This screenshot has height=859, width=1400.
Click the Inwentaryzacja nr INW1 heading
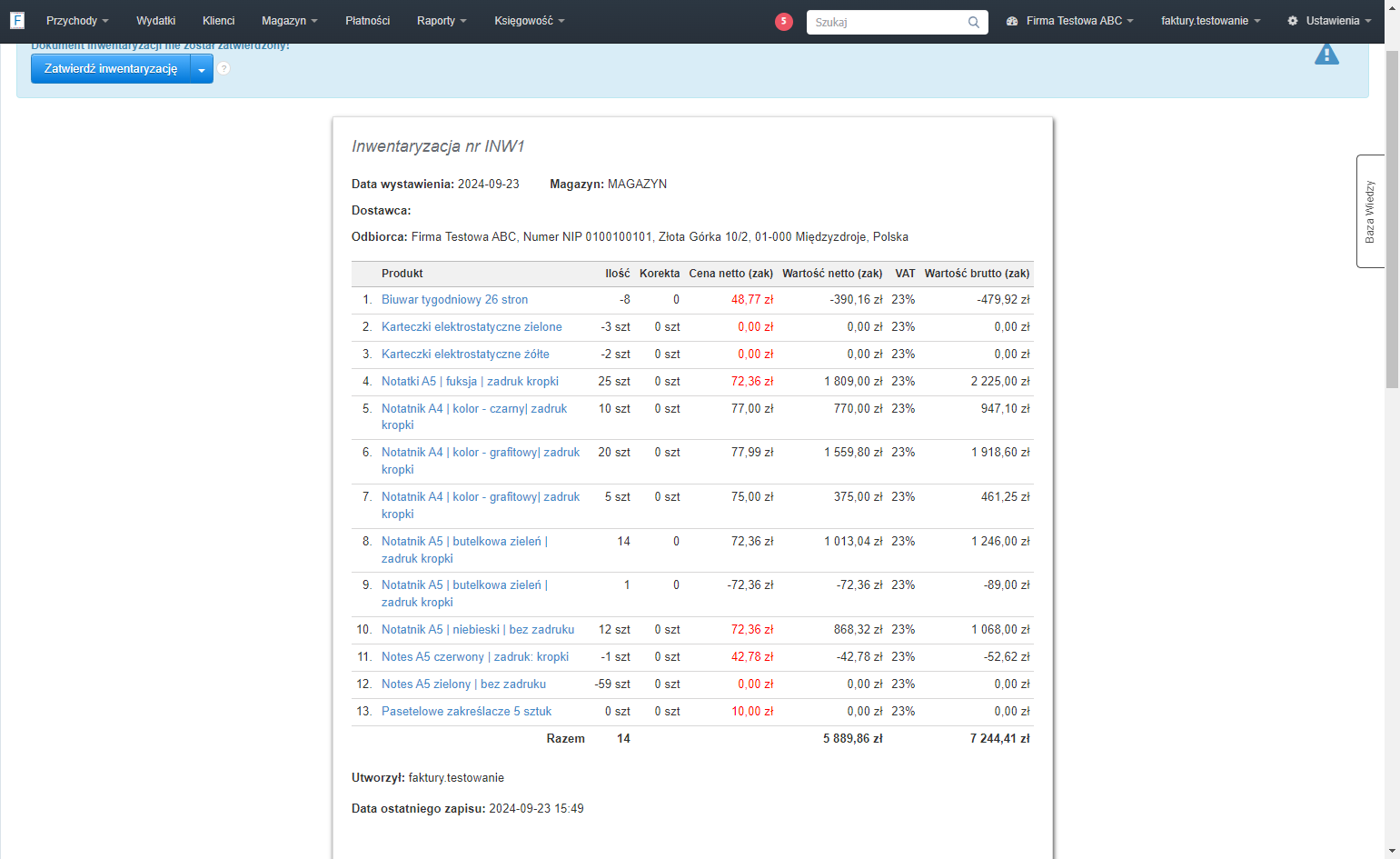click(438, 146)
